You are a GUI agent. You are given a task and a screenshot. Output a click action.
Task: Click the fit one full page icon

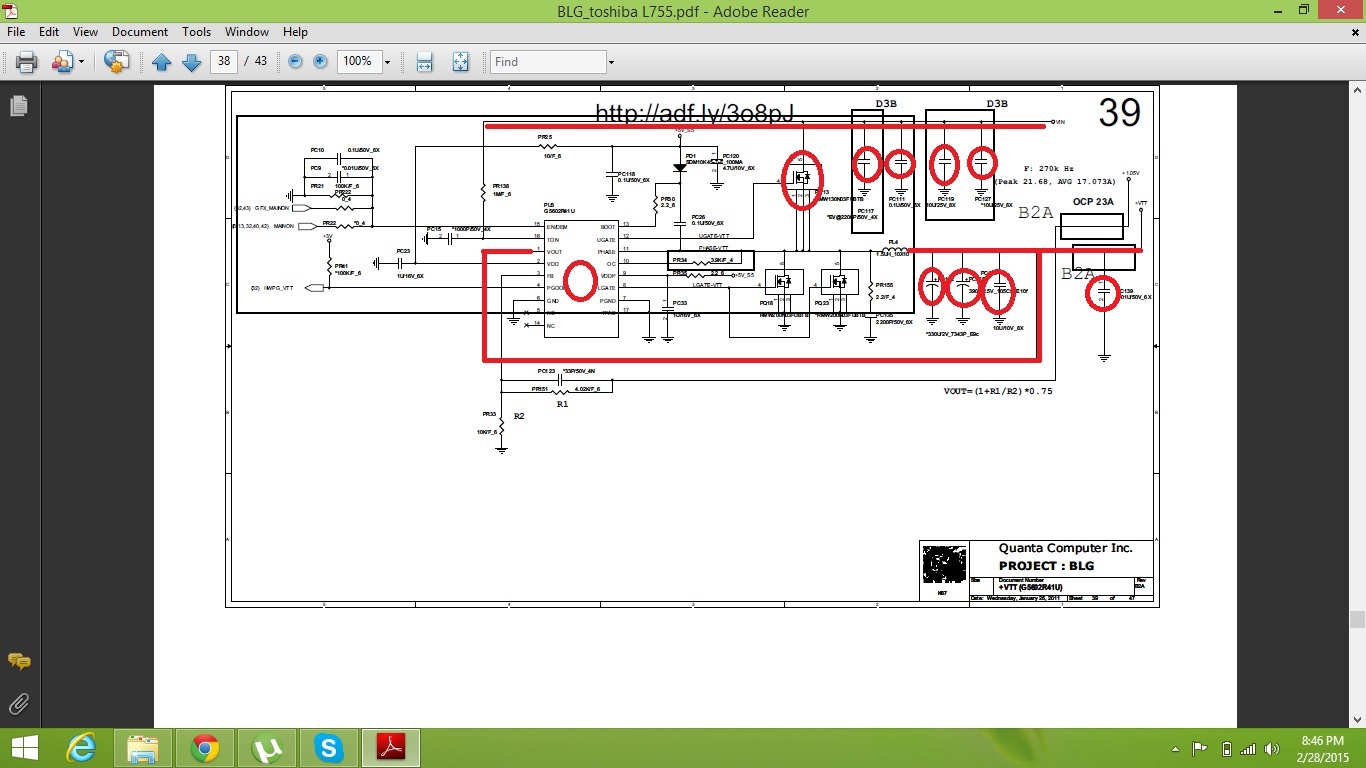460,62
